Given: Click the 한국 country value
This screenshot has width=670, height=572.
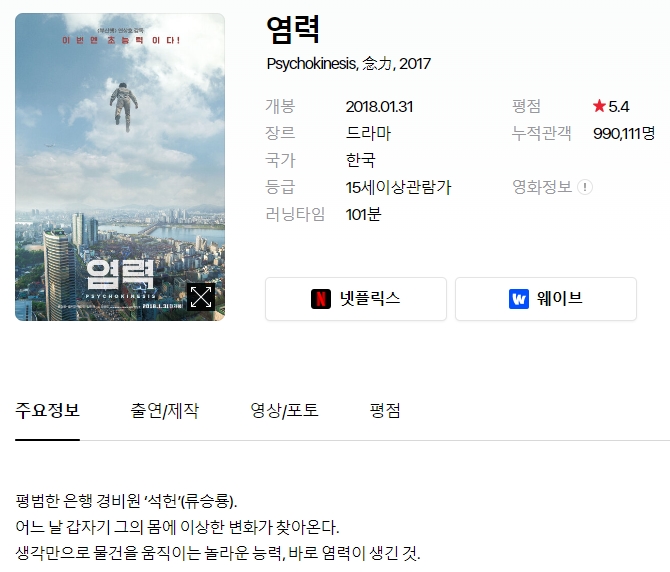Looking at the screenshot, I should (x=361, y=160).
